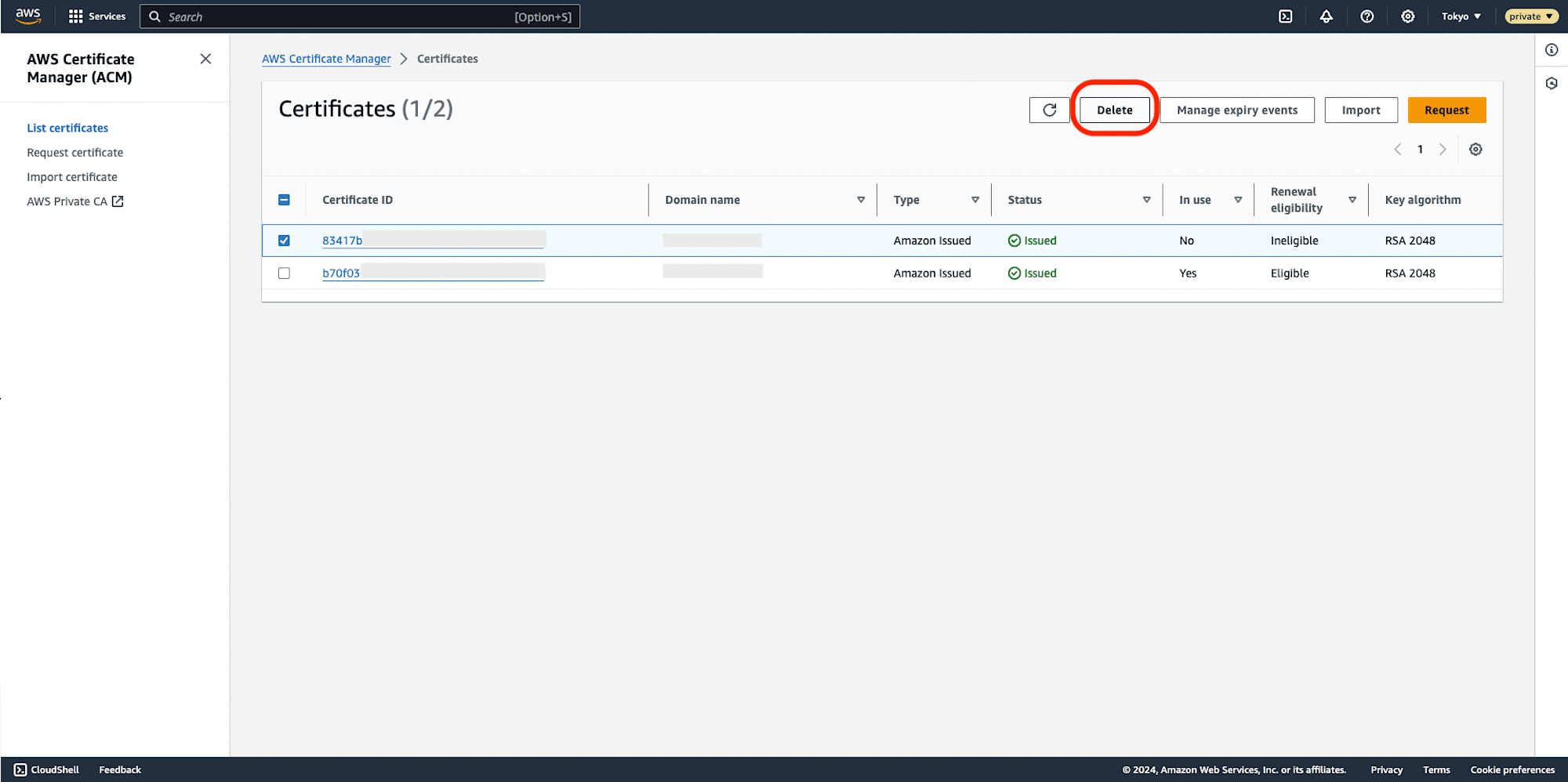Click the Key algorithm column header
The height and width of the screenshot is (782, 1568).
[1423, 200]
